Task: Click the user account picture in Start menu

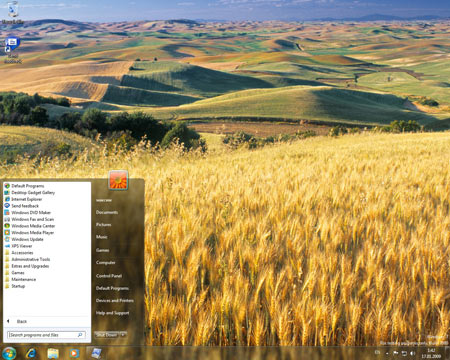Action: click(x=118, y=180)
